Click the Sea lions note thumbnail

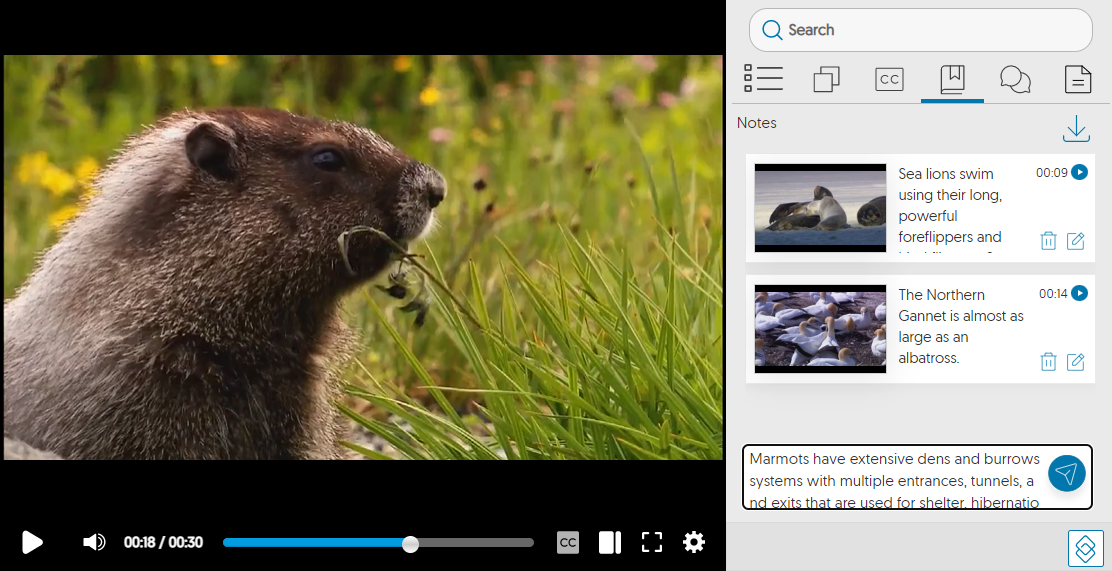coord(821,208)
